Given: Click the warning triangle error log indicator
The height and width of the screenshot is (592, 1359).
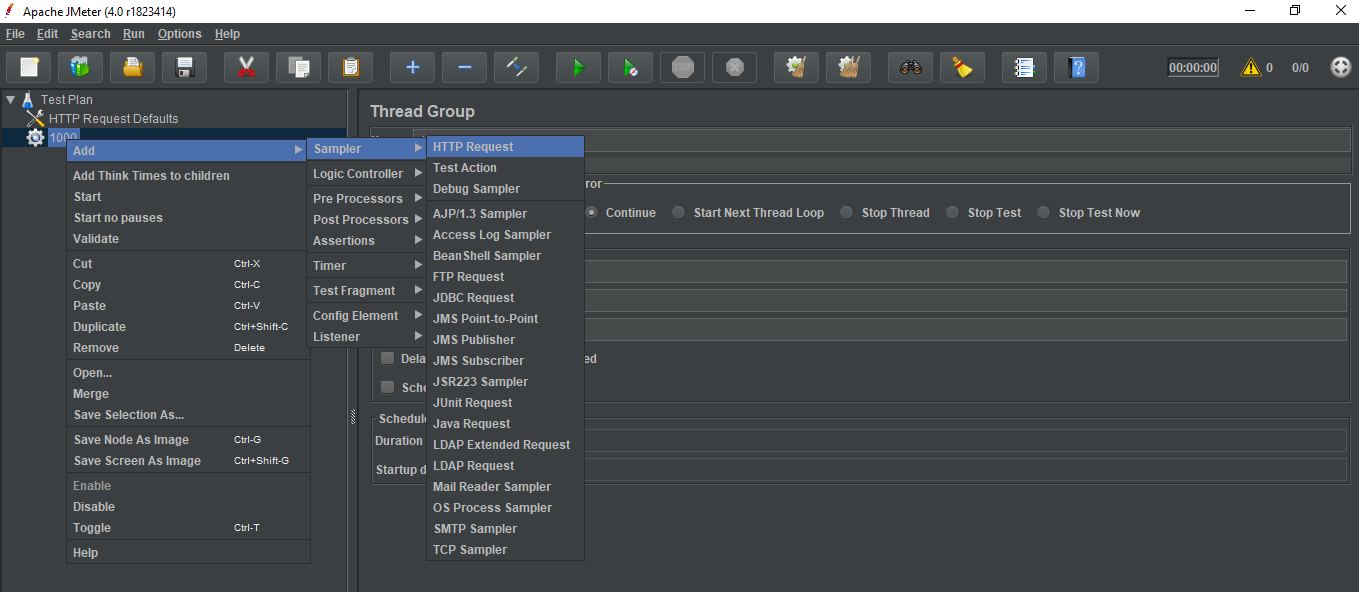Looking at the screenshot, I should [x=1250, y=68].
